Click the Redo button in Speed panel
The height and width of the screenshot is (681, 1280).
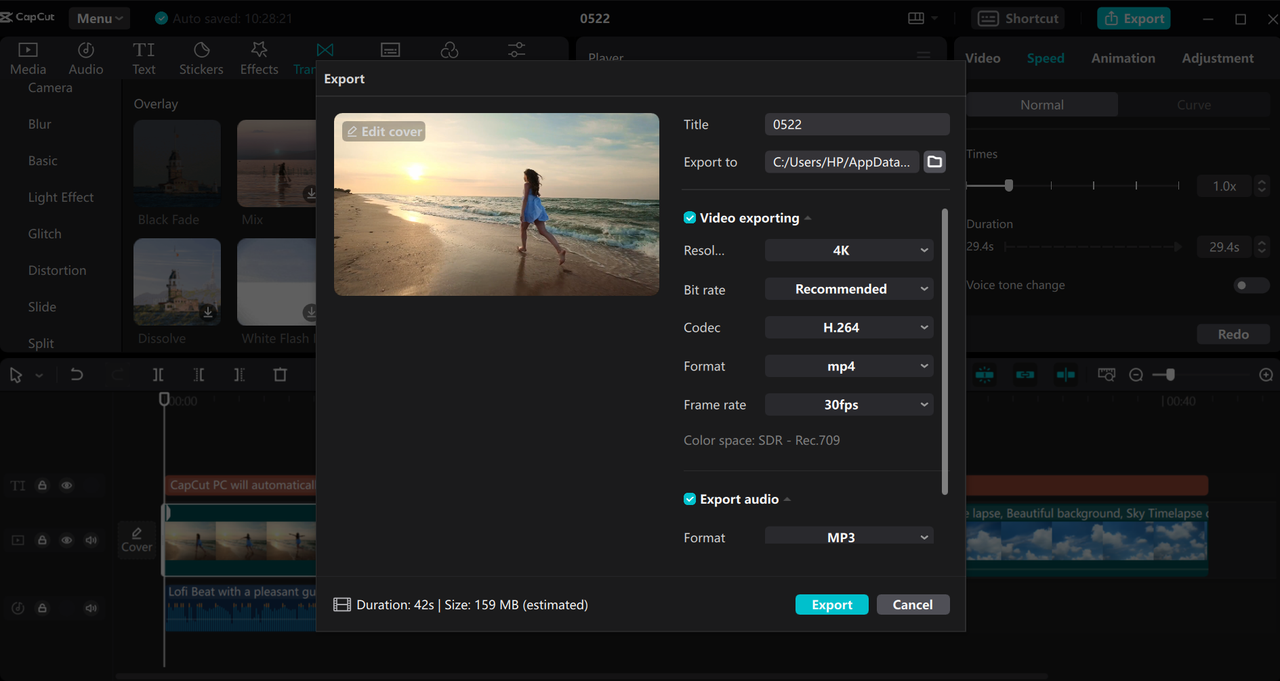pos(1233,334)
